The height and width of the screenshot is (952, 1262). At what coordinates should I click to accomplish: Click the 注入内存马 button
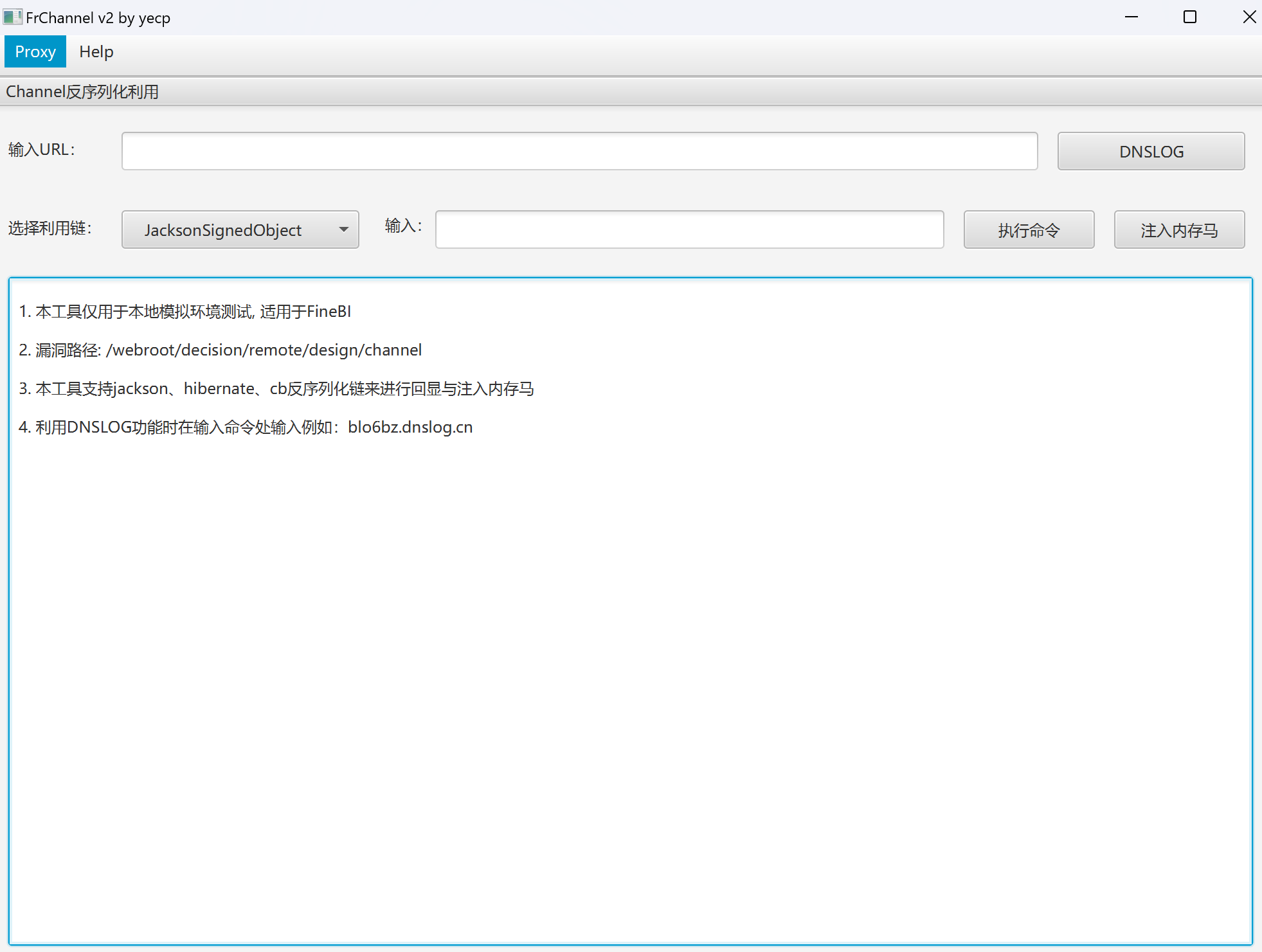click(x=1179, y=230)
